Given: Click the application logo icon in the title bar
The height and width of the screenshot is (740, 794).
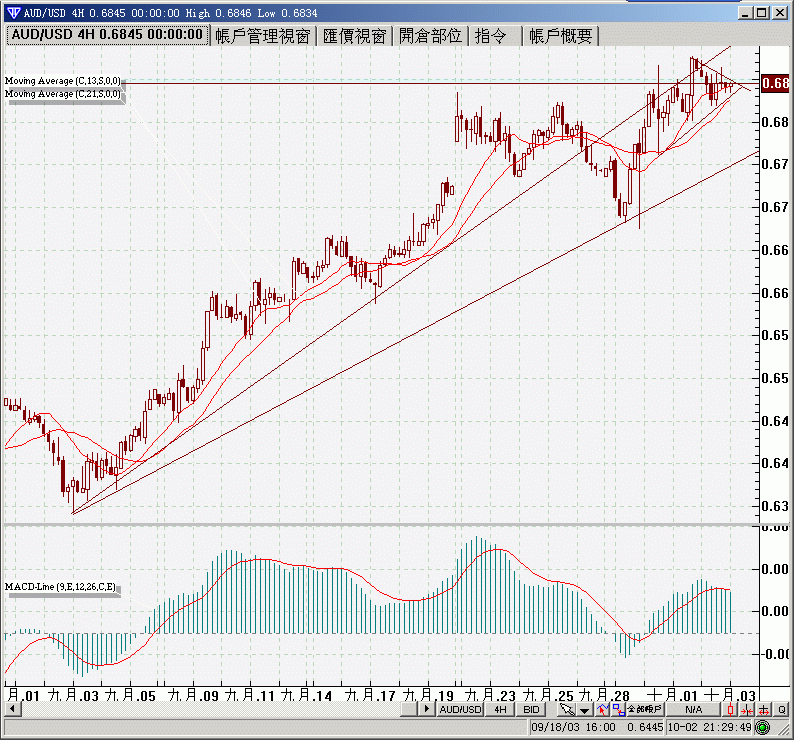Looking at the screenshot, I should [14, 13].
